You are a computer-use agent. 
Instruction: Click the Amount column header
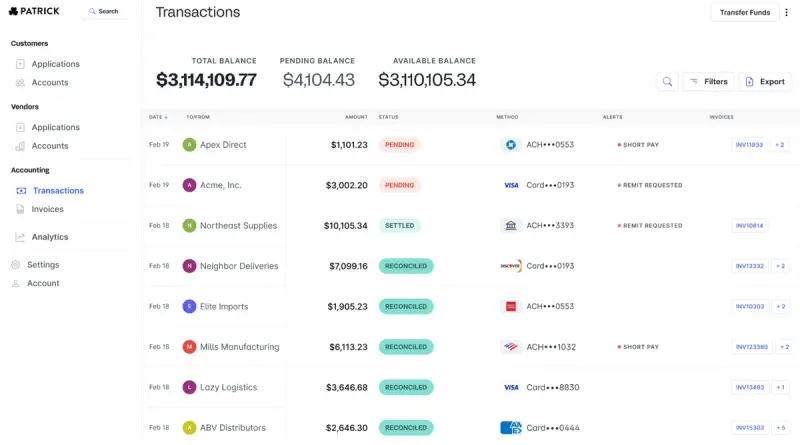tap(356, 117)
